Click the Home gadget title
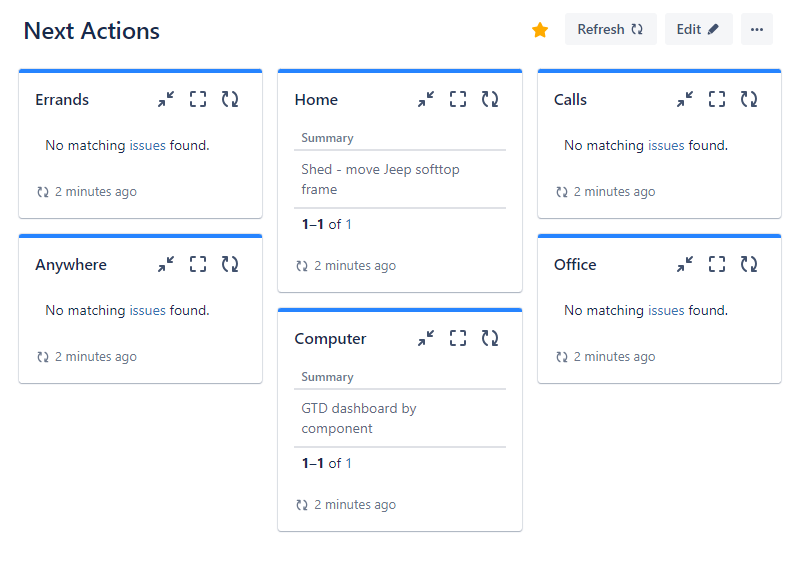806x571 pixels. (316, 99)
